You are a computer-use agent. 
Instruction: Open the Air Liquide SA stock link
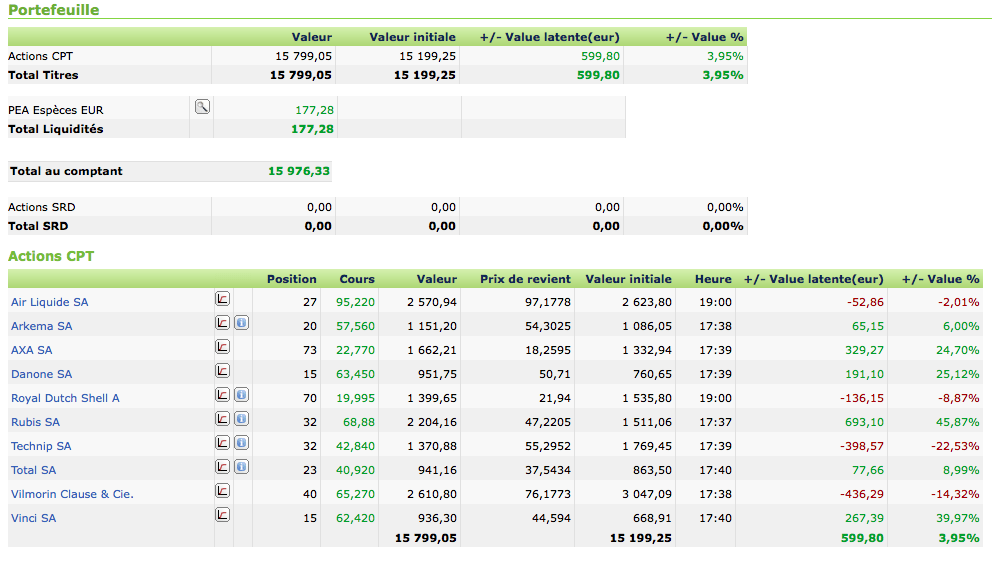49,302
